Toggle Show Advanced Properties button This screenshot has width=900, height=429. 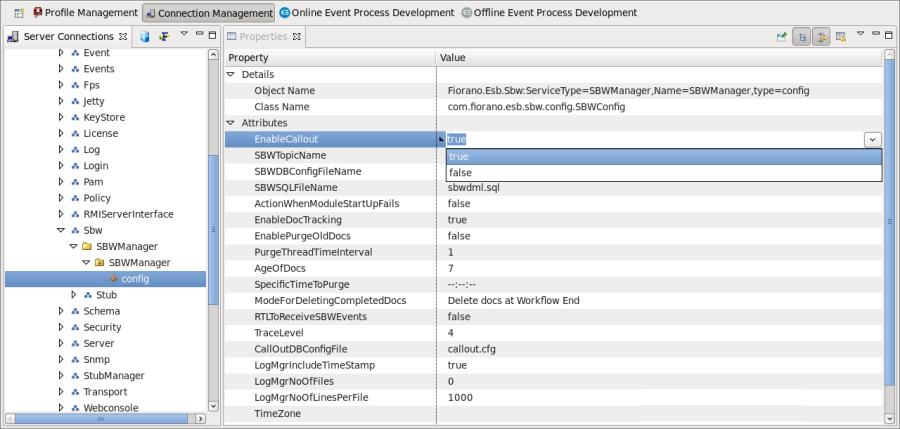[x=821, y=37]
